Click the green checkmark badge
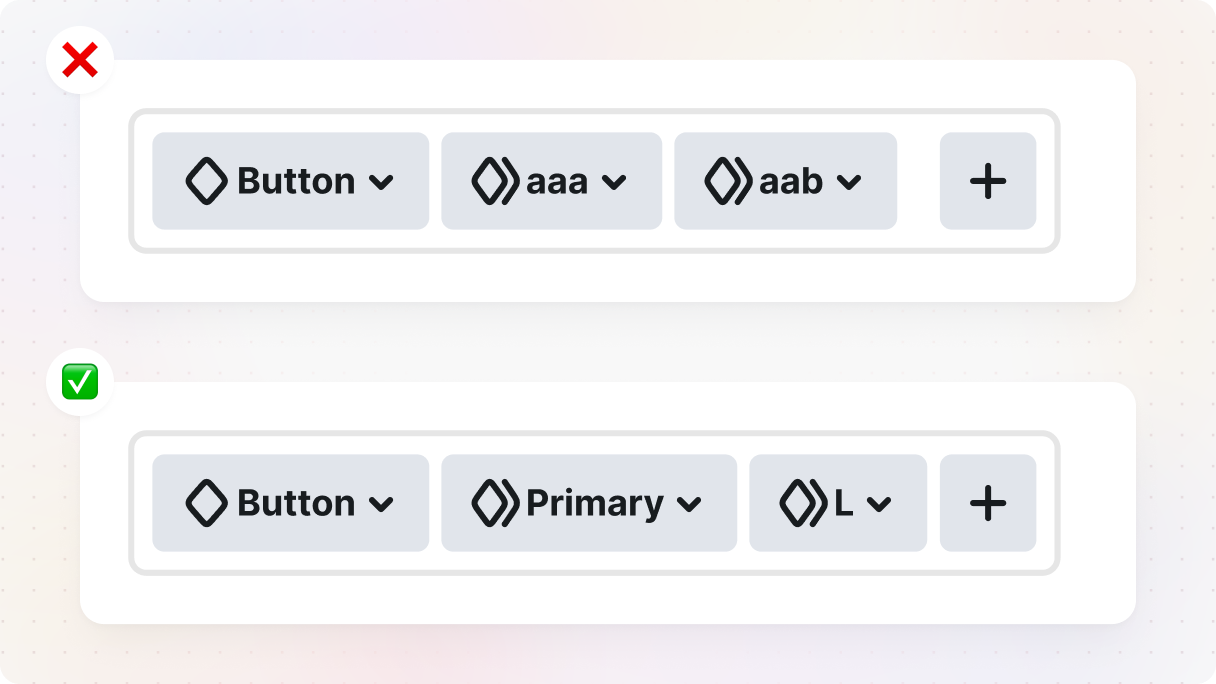Screen dimensions: 1216x684 (x=79, y=381)
